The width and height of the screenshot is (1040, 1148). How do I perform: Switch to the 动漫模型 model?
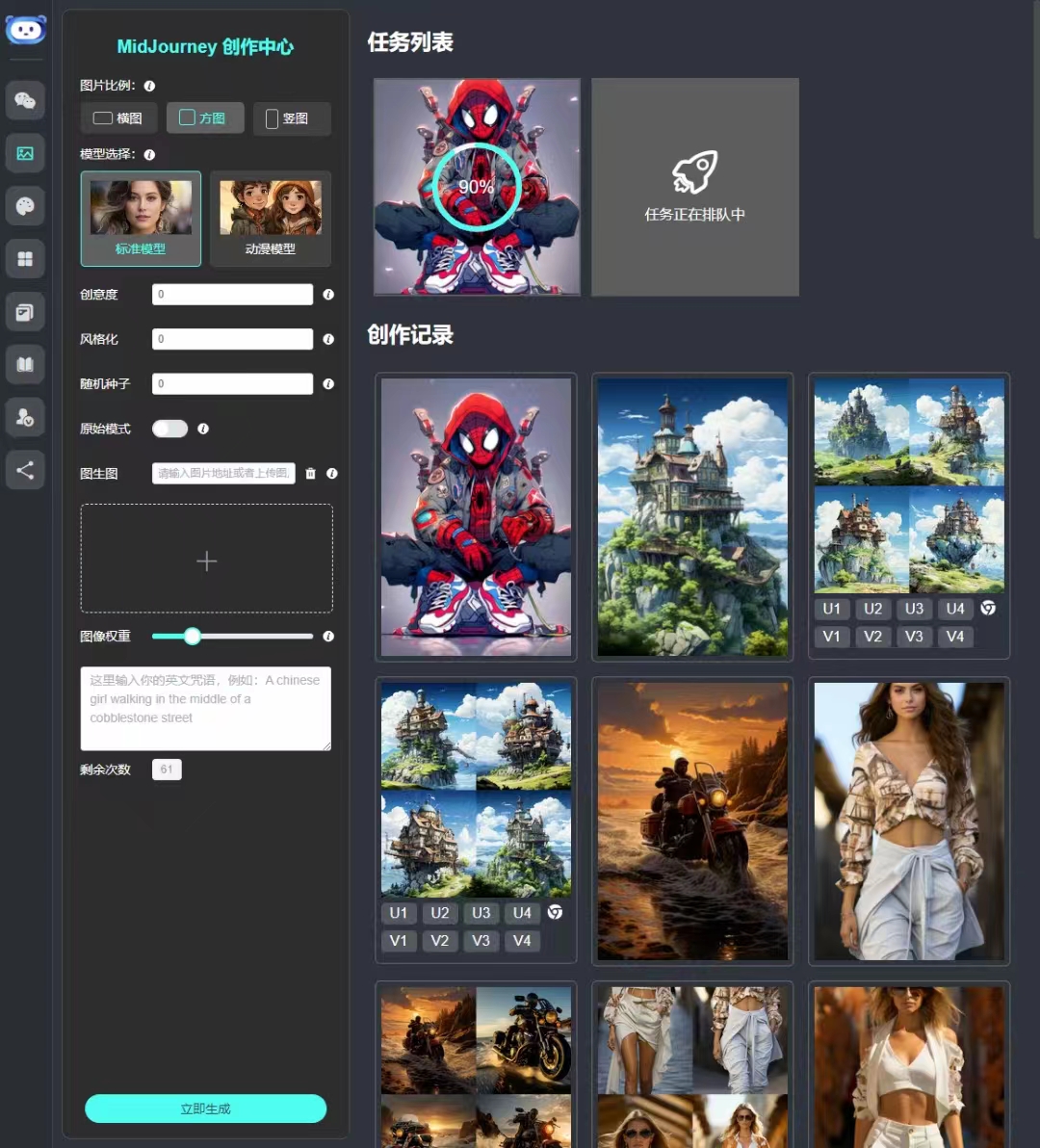tap(271, 219)
